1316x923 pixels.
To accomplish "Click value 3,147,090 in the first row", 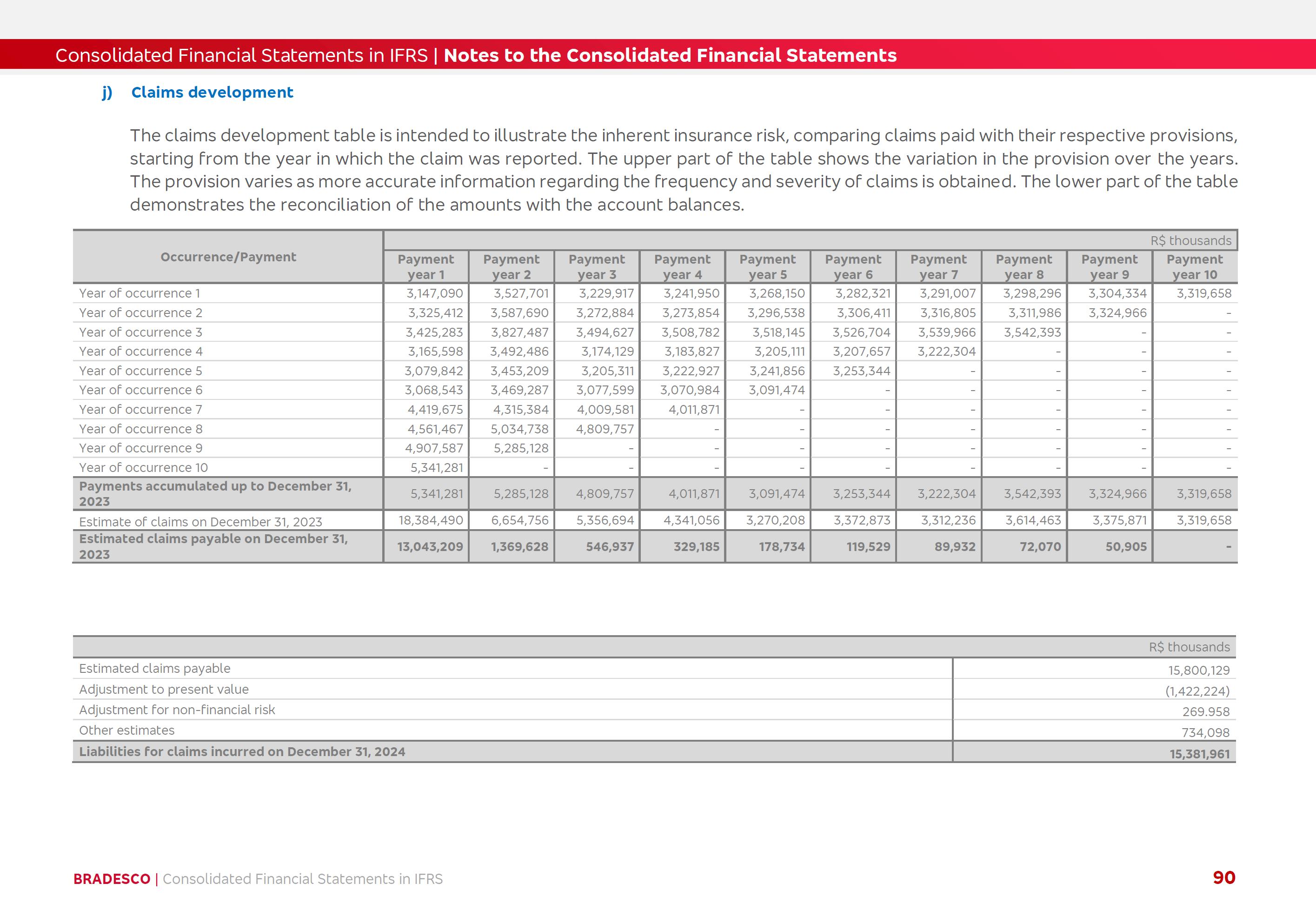I will (434, 293).
